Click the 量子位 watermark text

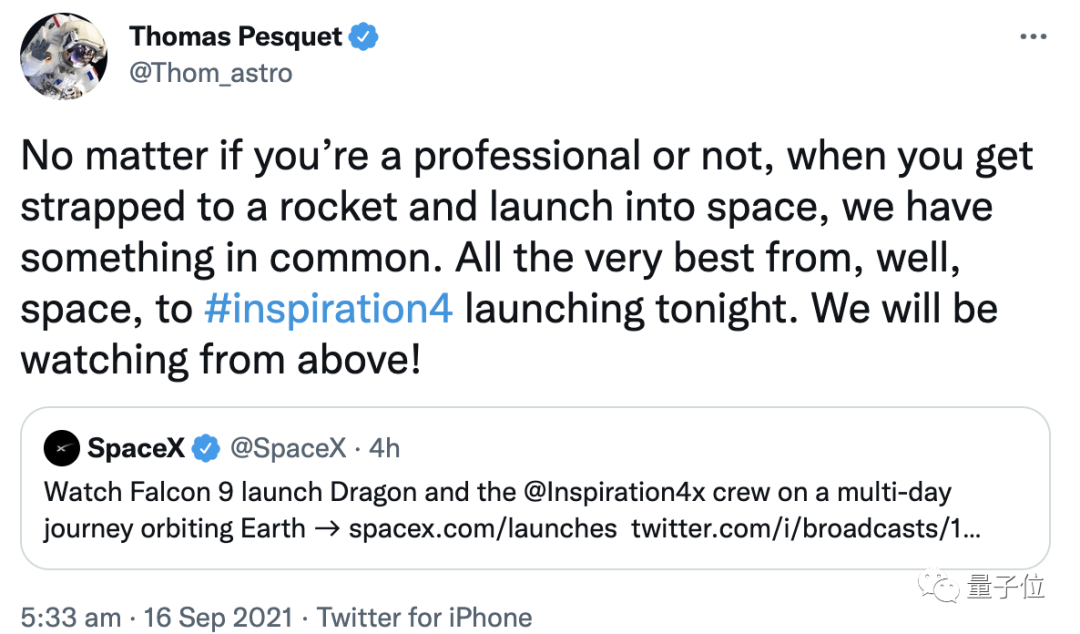click(x=1005, y=587)
